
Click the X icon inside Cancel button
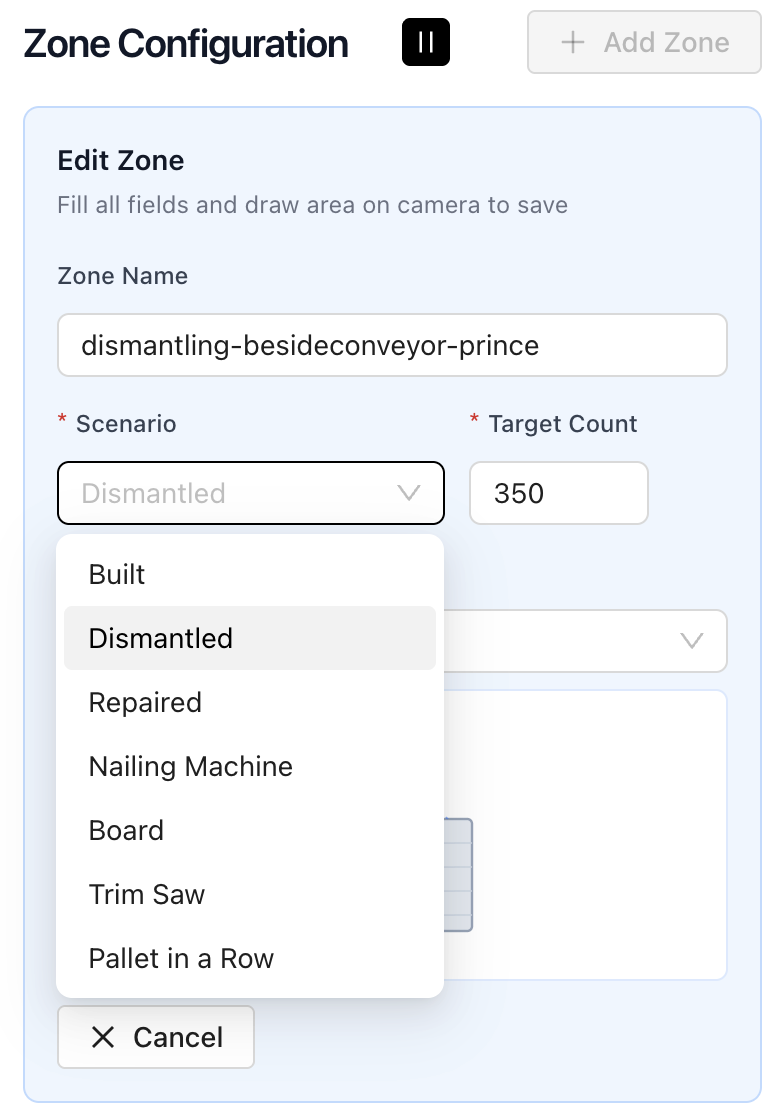click(x=103, y=1037)
